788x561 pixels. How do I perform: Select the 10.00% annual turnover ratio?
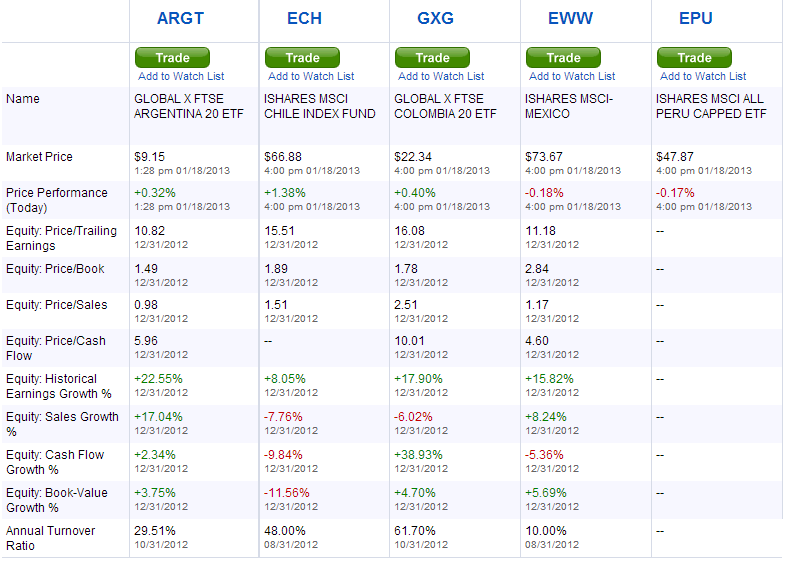(546, 531)
